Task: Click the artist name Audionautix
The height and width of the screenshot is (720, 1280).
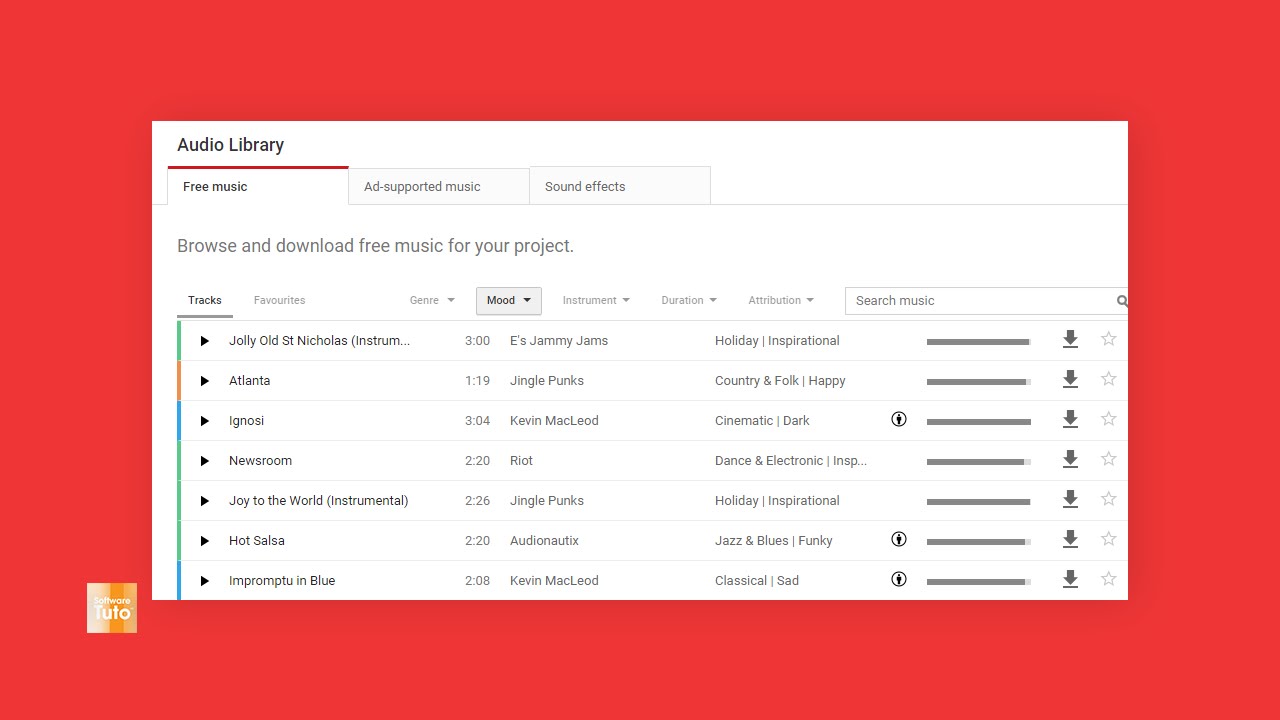Action: click(x=544, y=541)
